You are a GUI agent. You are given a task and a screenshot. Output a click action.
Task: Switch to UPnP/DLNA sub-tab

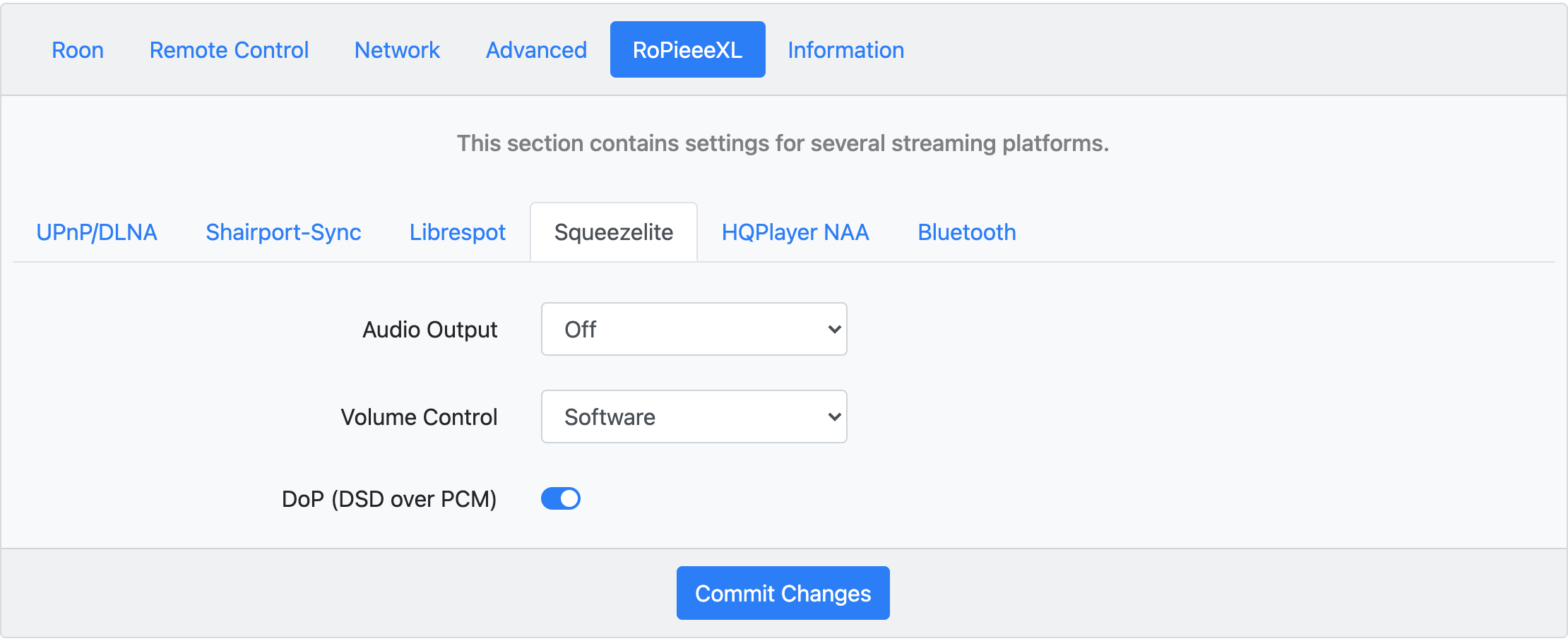point(97,232)
